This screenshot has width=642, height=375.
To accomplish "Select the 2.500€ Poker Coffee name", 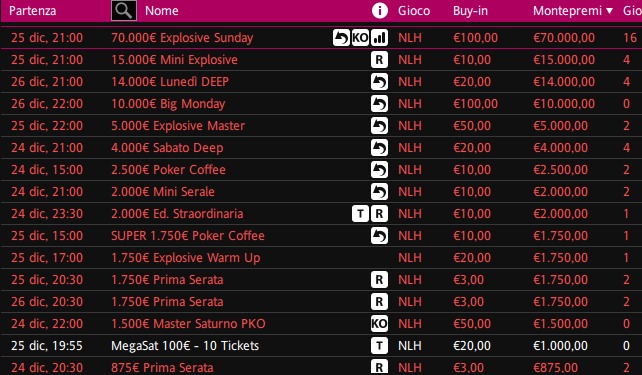I will (x=168, y=169).
